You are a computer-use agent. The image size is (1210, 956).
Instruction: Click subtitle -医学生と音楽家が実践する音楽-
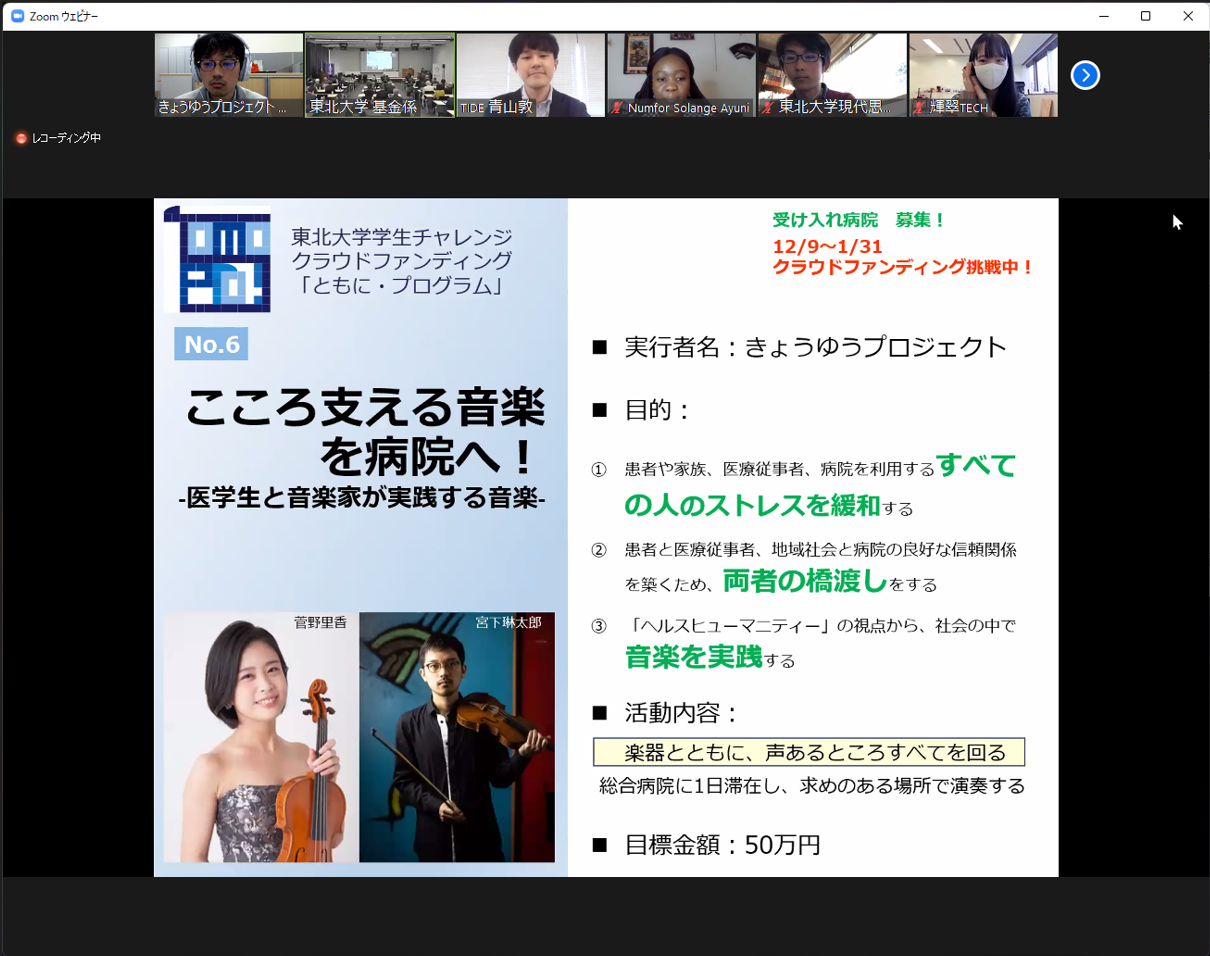coord(362,497)
